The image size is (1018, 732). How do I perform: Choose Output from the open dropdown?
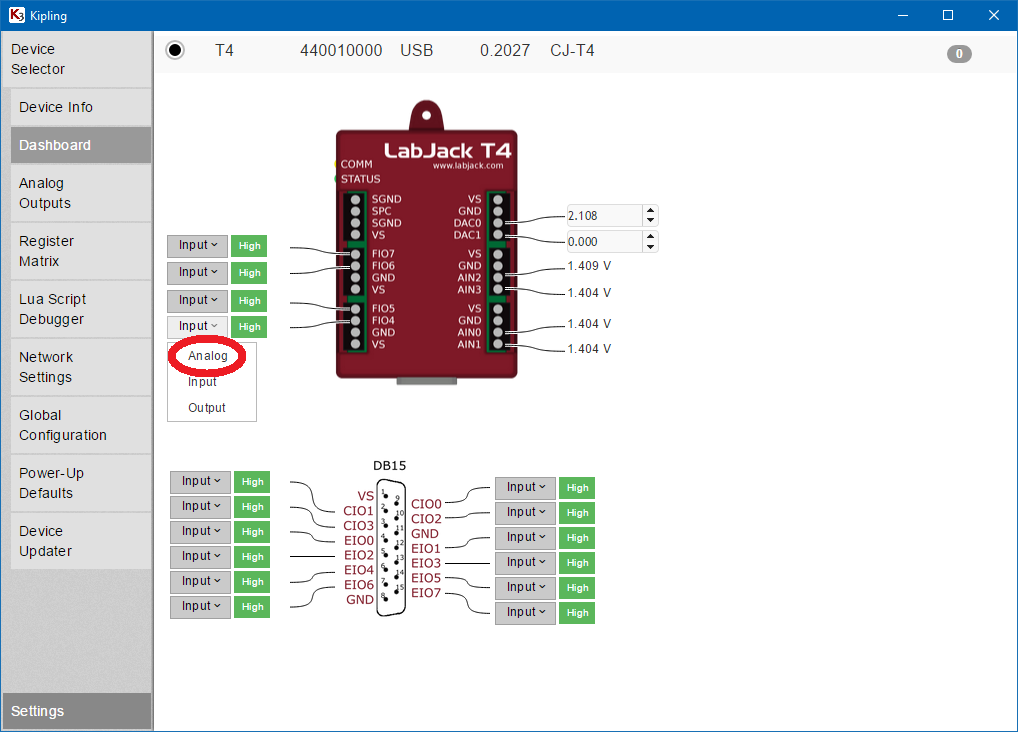[x=207, y=408]
